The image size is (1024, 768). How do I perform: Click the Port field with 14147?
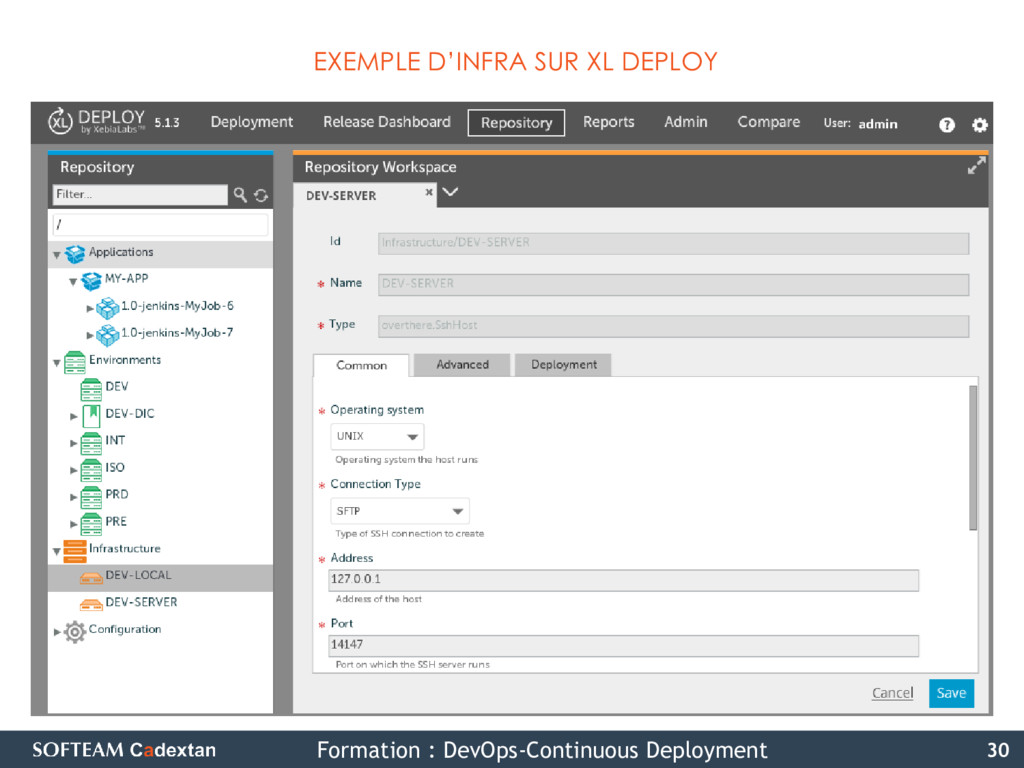click(624, 645)
